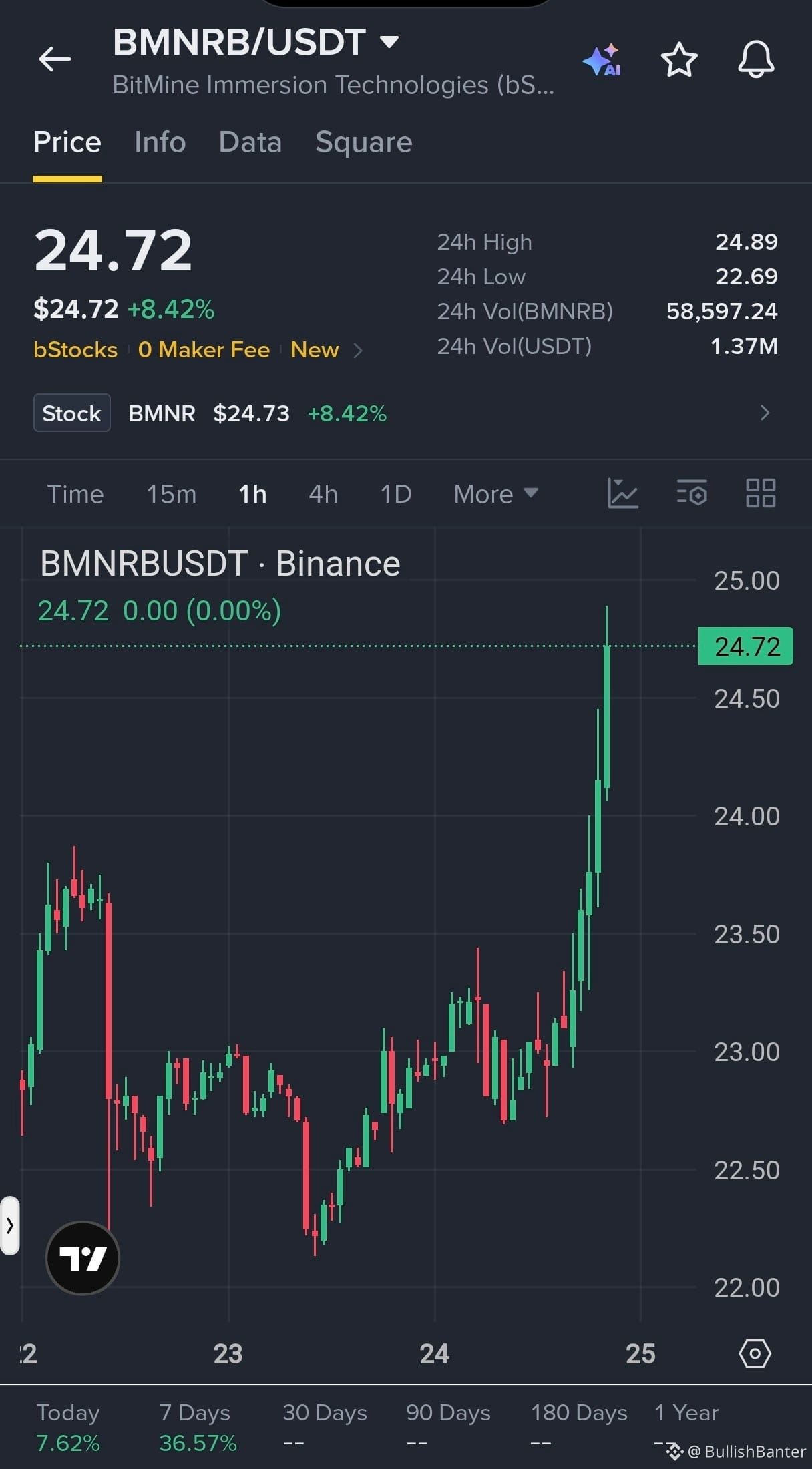Add pair to favorites with star icon
The height and width of the screenshot is (1469, 812).
(679, 60)
